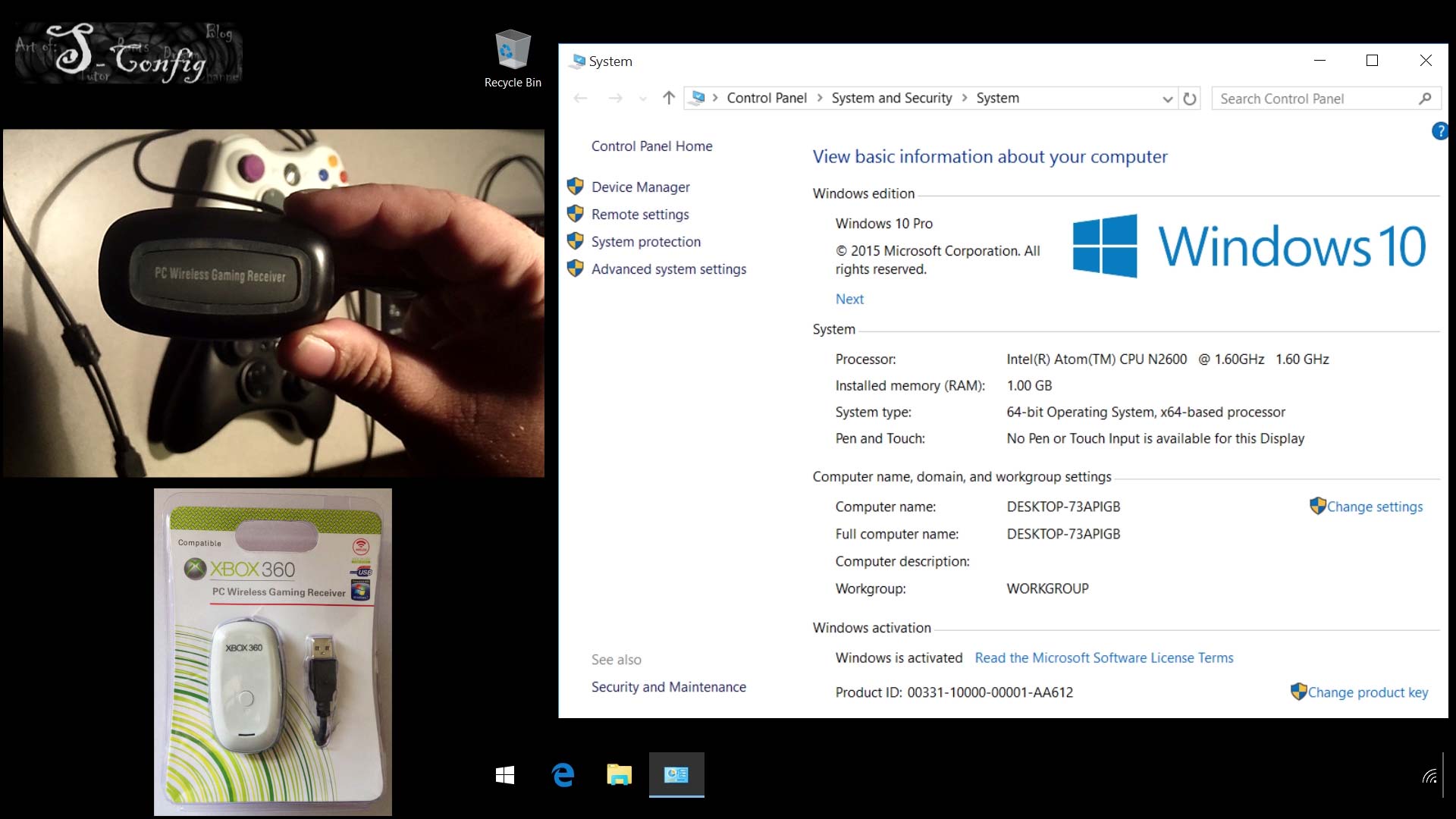1456x819 pixels.
Task: Open Advanced system settings from sidebar
Action: click(668, 268)
